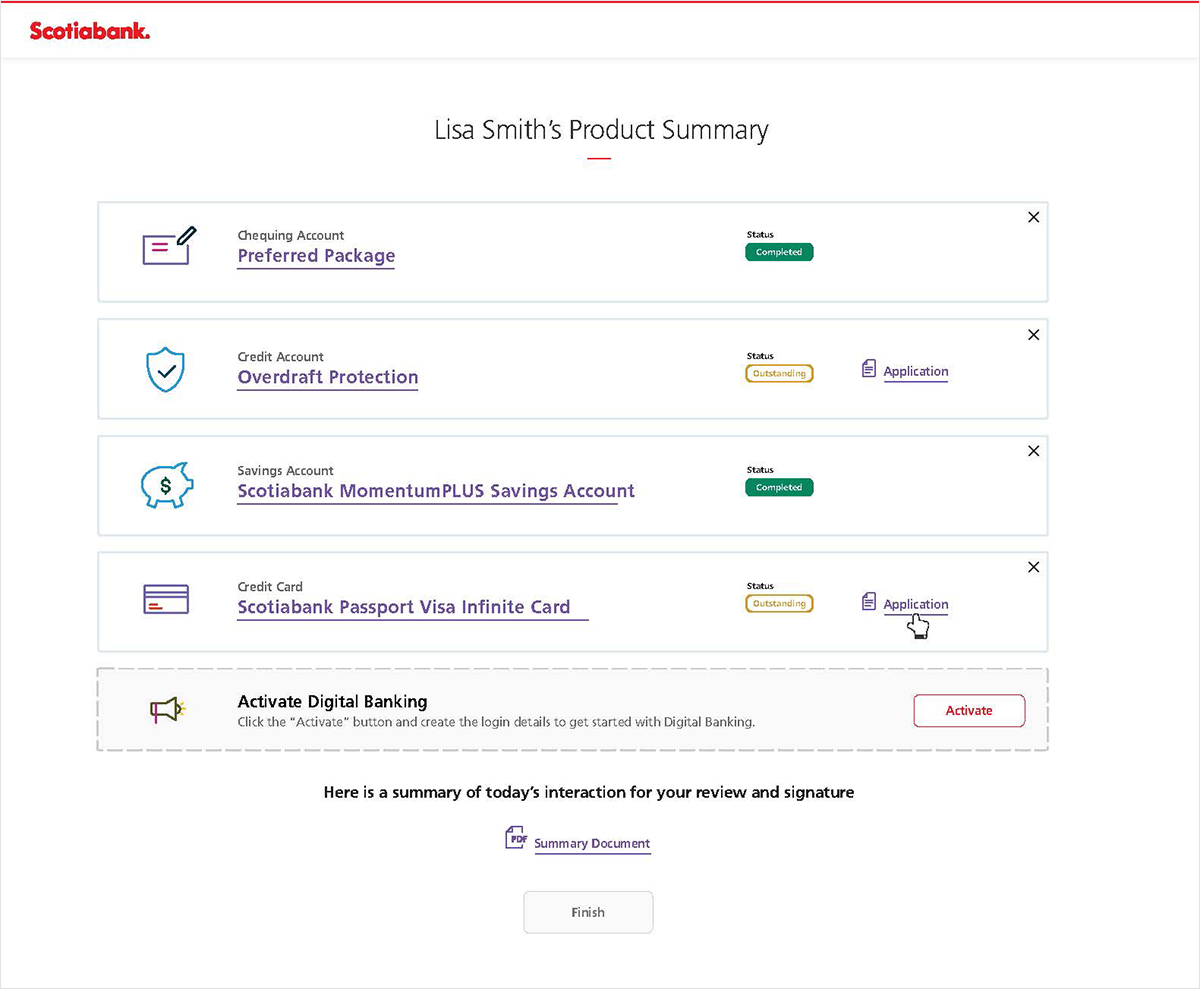This screenshot has height=989, width=1200.
Task: Click the Outstanding status badge for Passport Visa card
Action: coord(779,603)
